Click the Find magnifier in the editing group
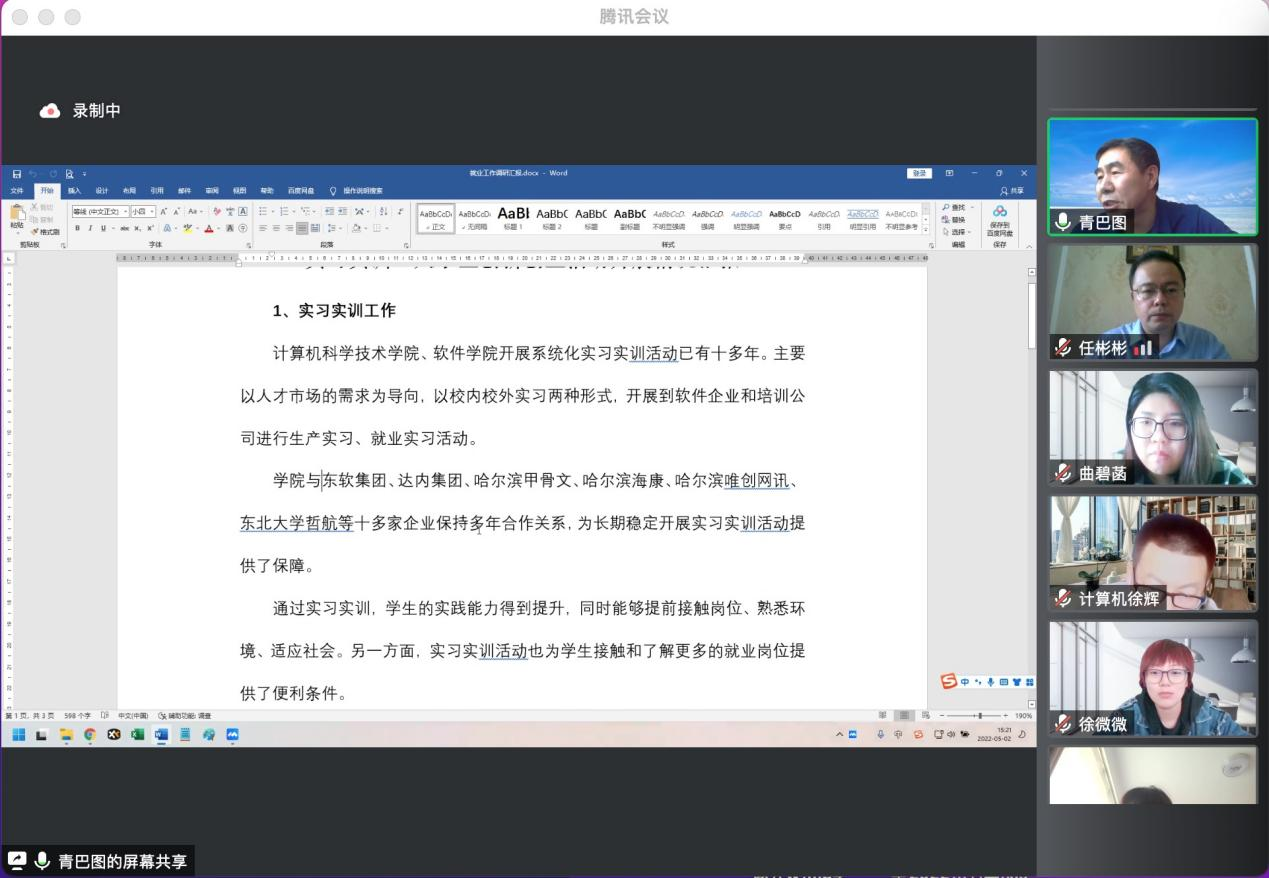The width and height of the screenshot is (1269, 878). [x=946, y=208]
